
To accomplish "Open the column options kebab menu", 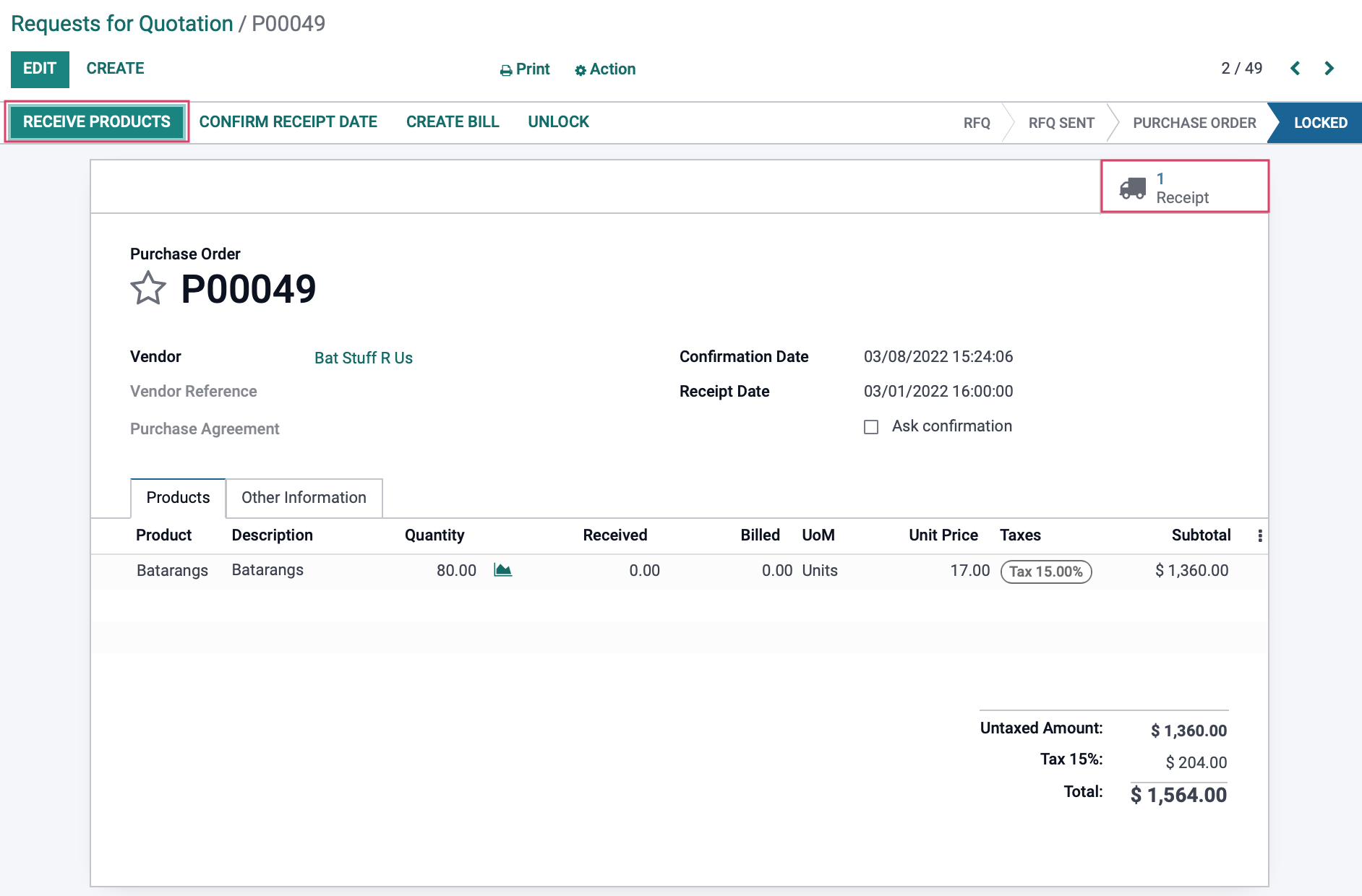I will [x=1260, y=535].
